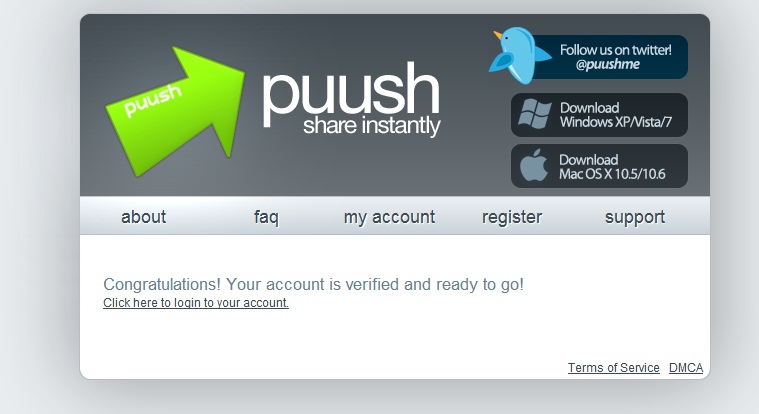Image resolution: width=759 pixels, height=414 pixels.
Task: Open Terms of Service link
Action: point(614,368)
